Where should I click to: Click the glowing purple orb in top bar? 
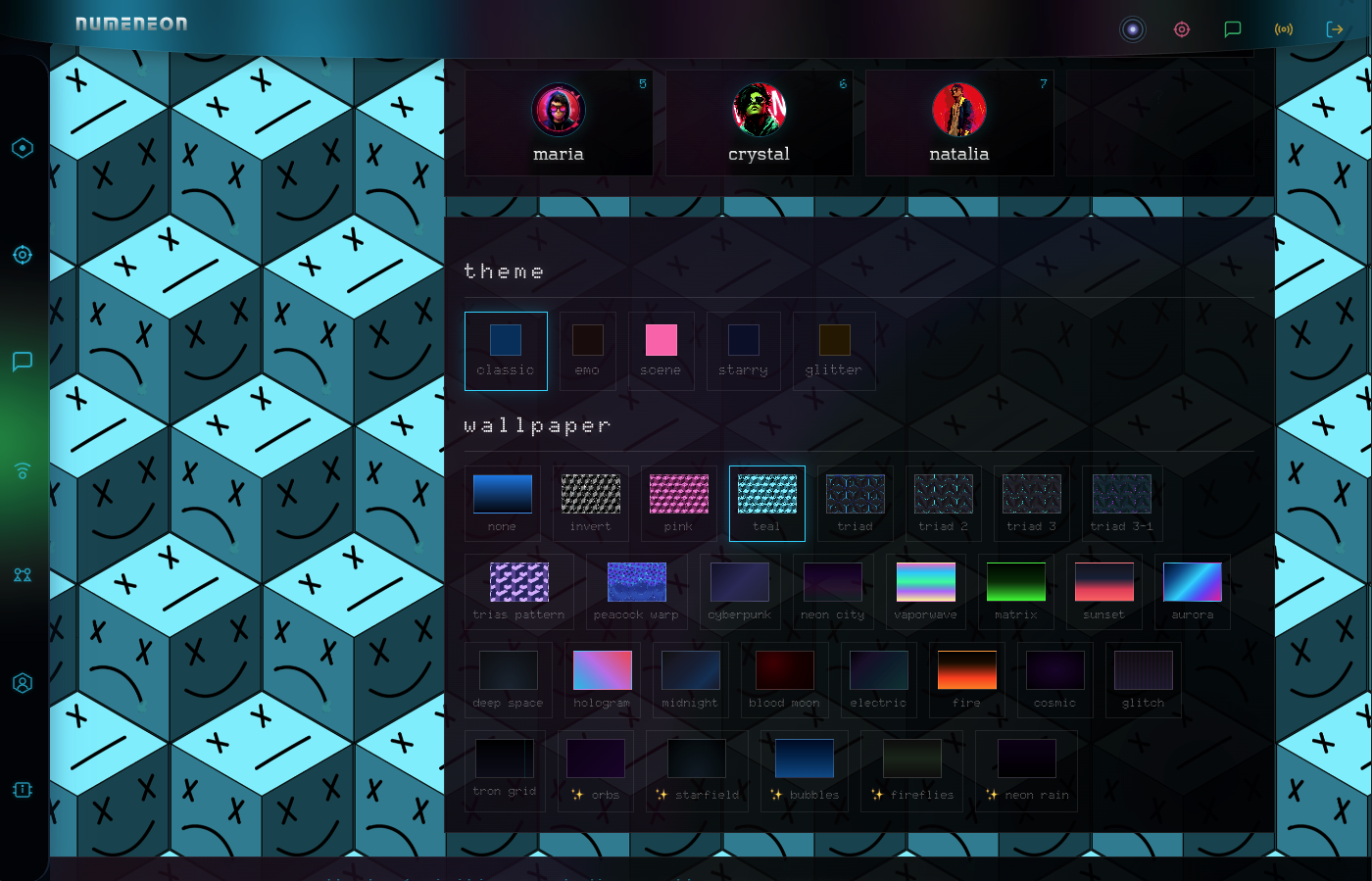coord(1133,29)
